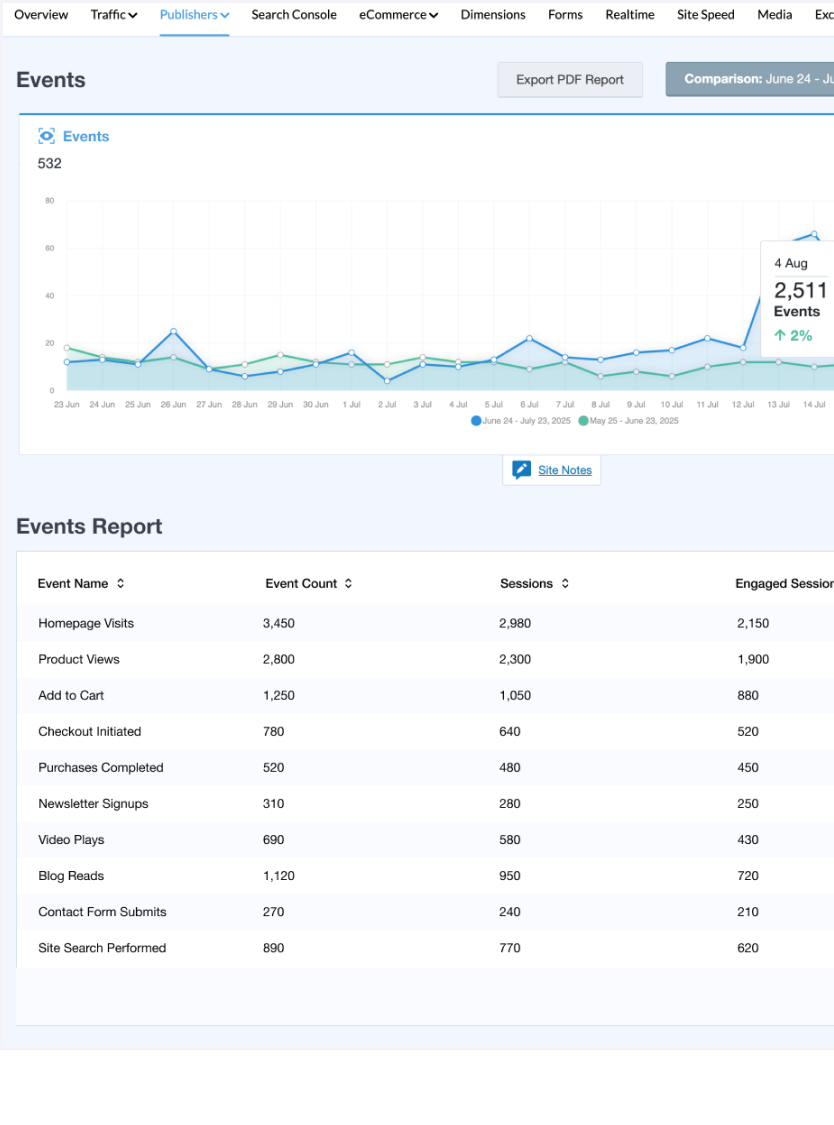
Task: Switch to the Search Console tab
Action: click(294, 15)
